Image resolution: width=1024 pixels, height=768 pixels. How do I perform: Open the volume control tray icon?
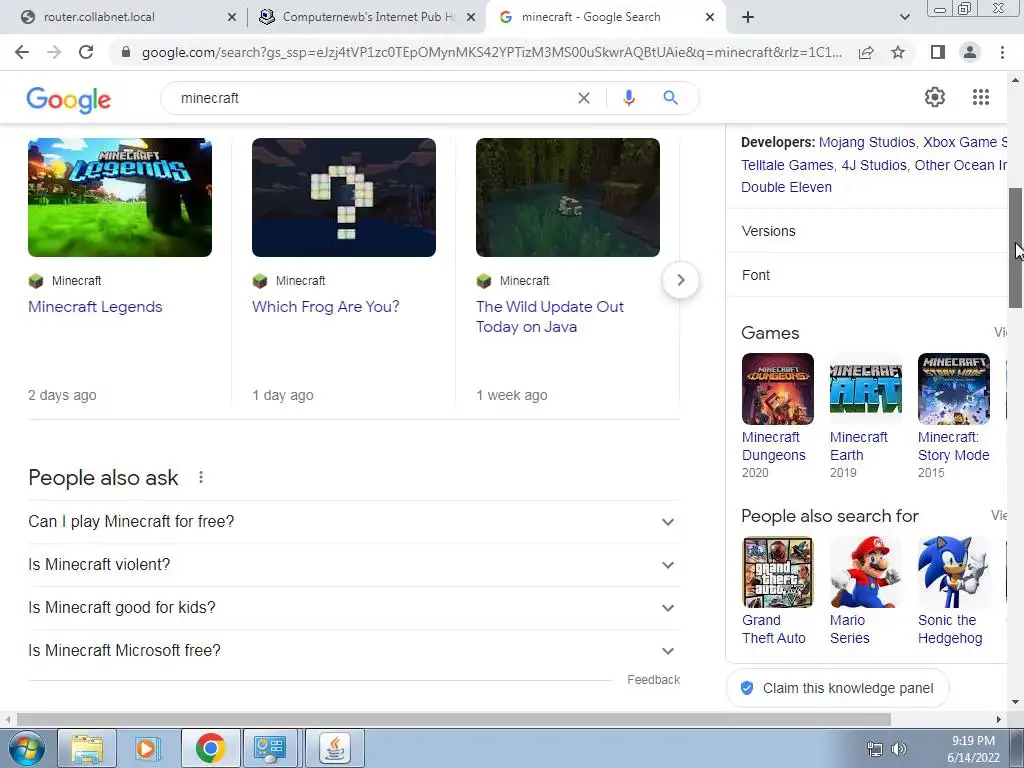[899, 749]
